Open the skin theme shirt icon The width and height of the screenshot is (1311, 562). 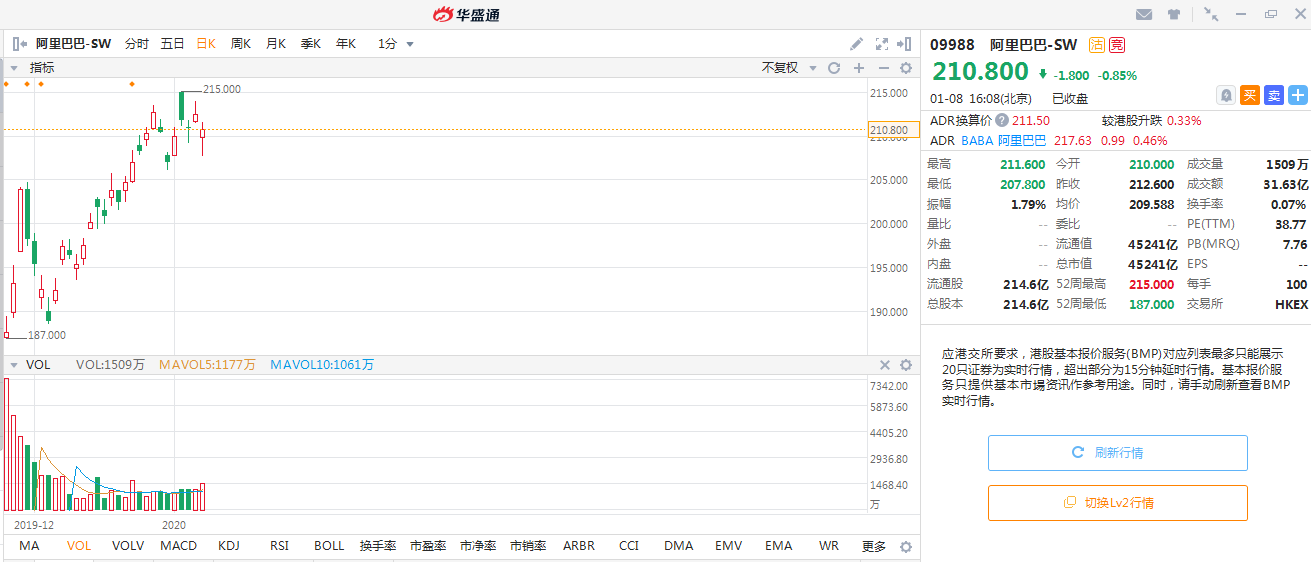pyautogui.click(x=1174, y=14)
